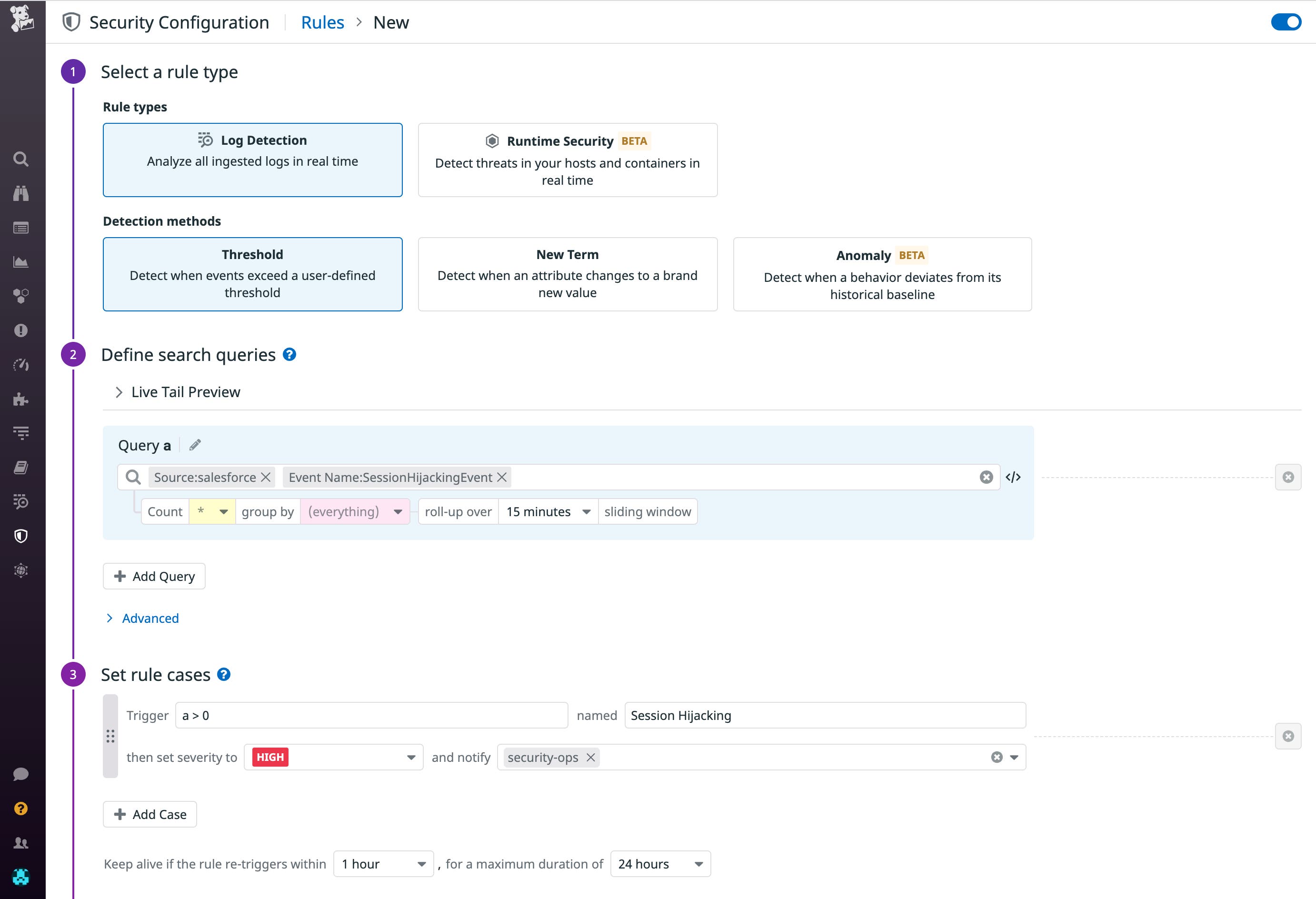
Task: Click the Integrations puzzle piece icon
Action: coord(21,399)
